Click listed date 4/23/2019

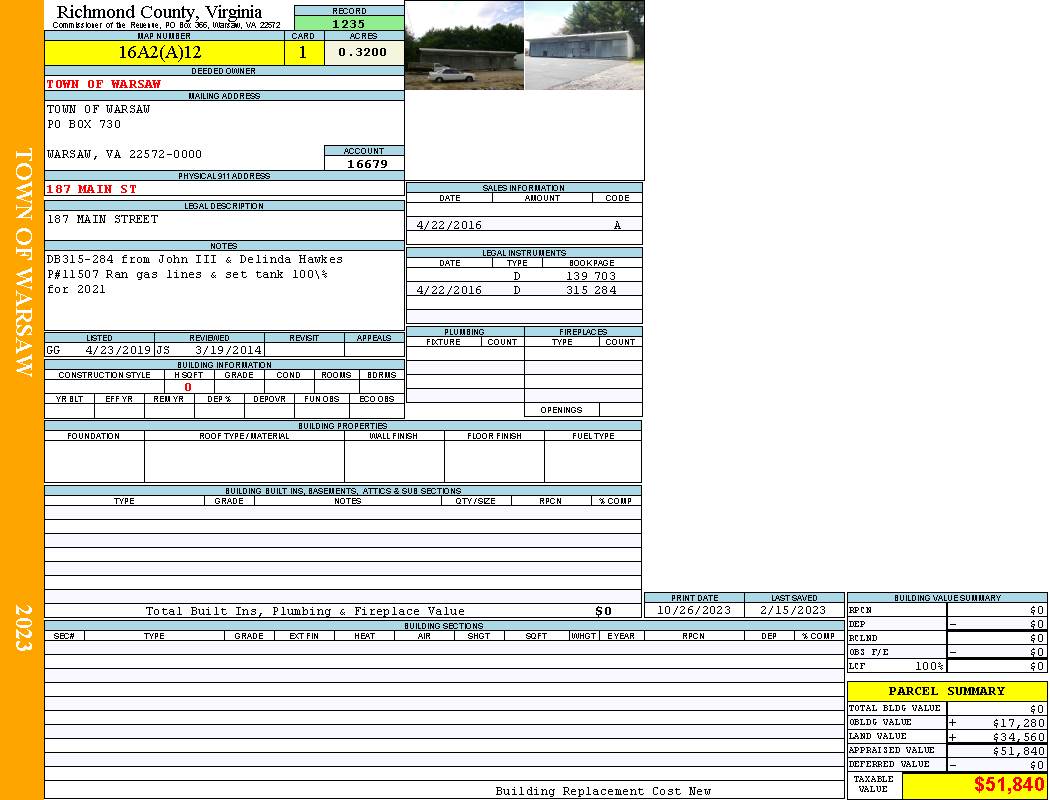coord(118,350)
